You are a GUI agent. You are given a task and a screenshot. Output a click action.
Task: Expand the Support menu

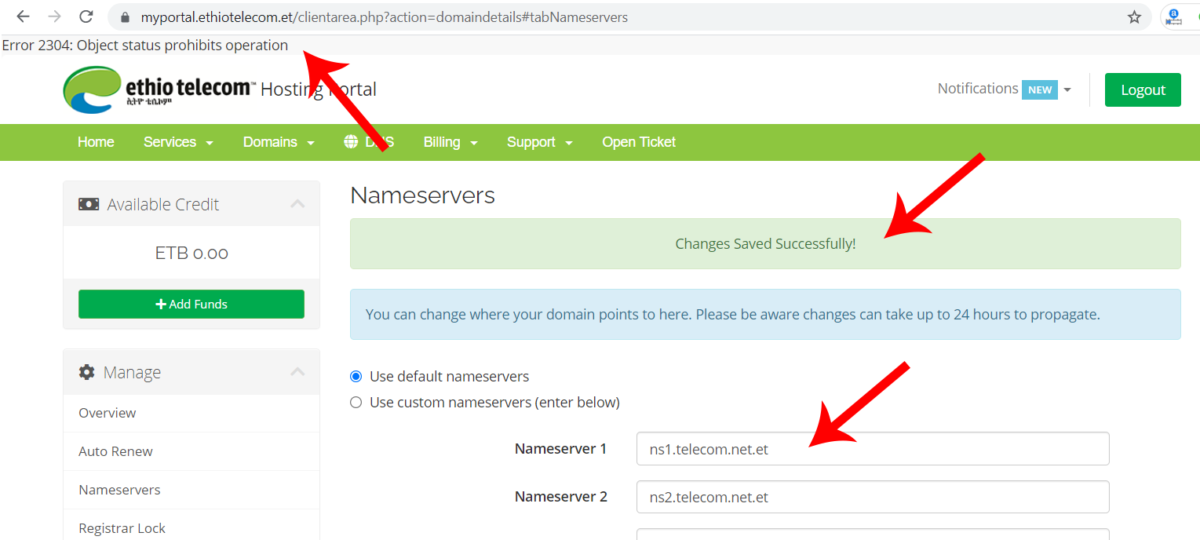pos(540,142)
